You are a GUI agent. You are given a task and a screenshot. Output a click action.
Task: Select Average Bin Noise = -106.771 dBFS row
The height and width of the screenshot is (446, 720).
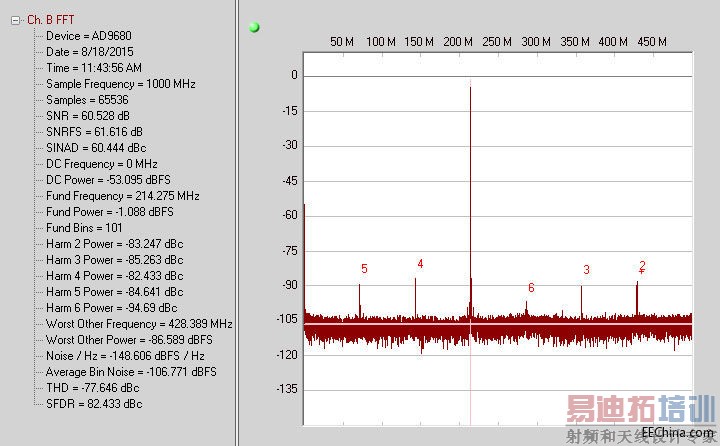131,372
